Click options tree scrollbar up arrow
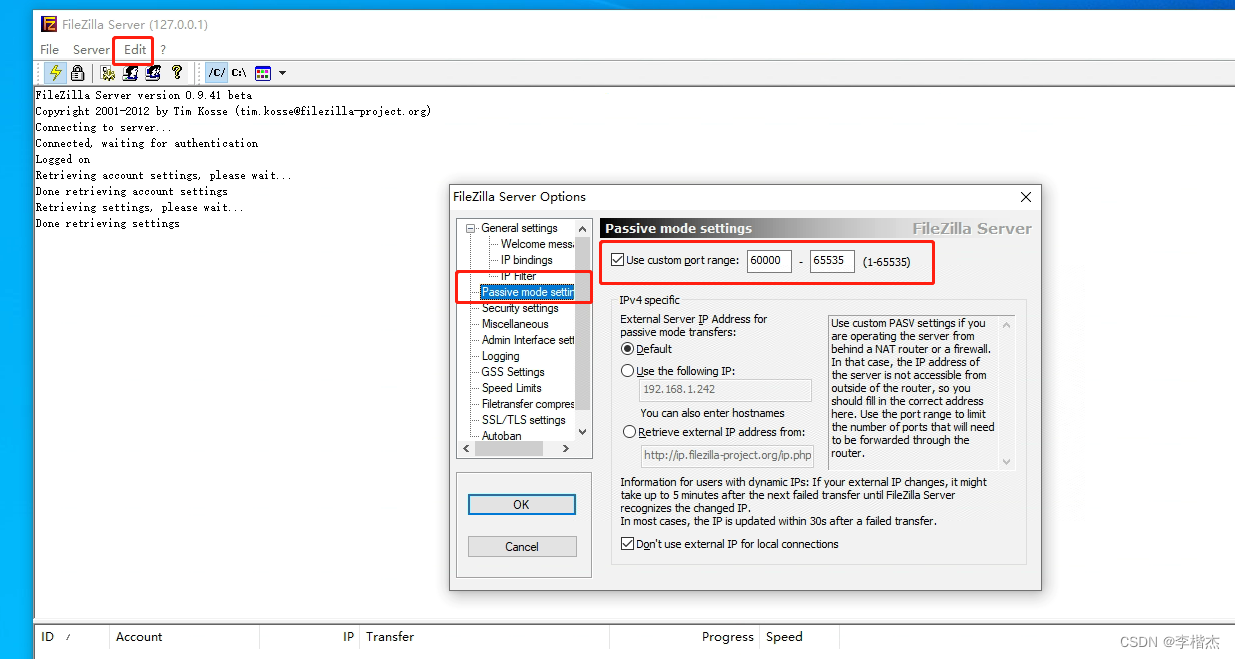 [583, 229]
